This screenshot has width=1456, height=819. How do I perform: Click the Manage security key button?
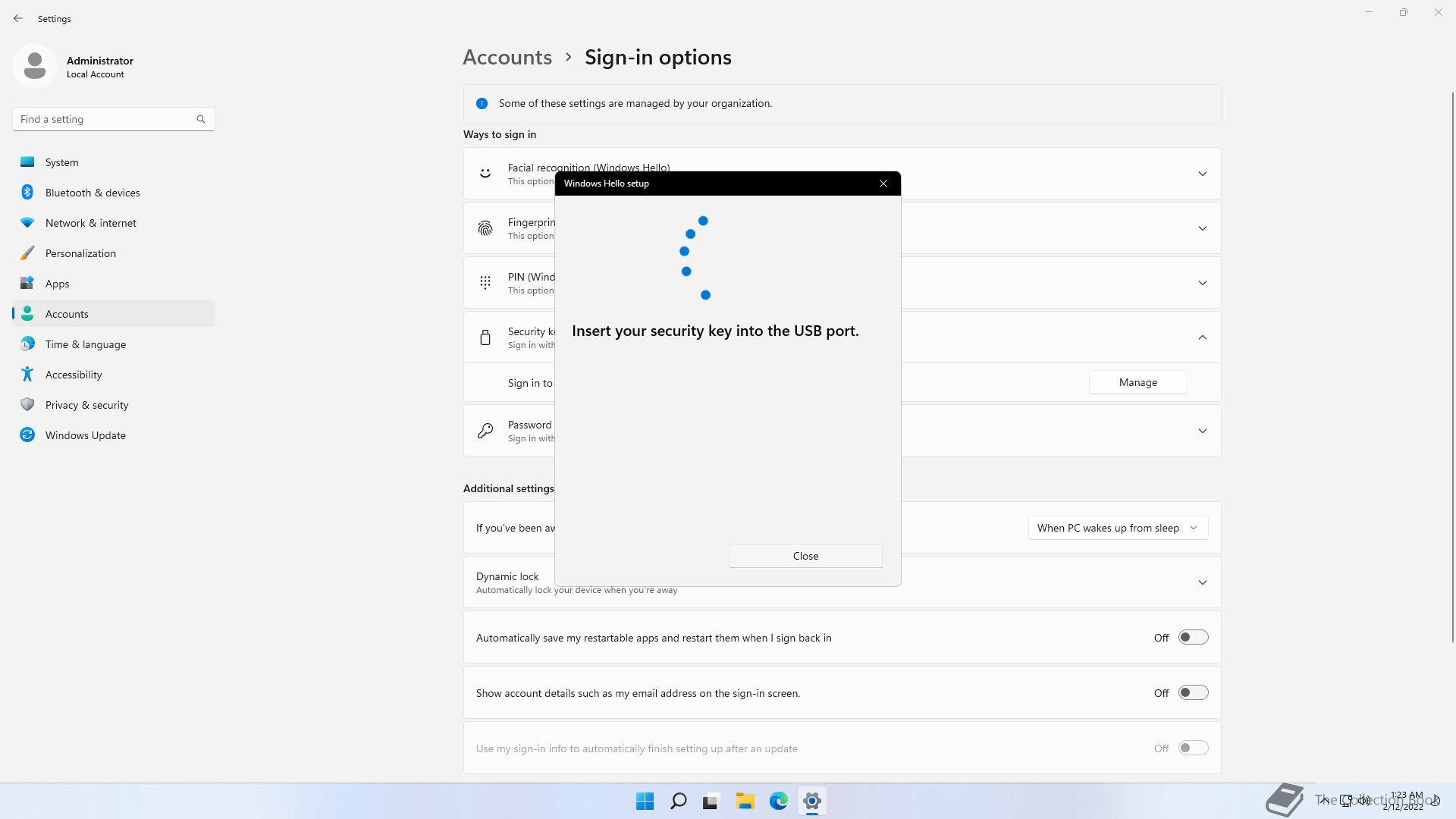[x=1137, y=382]
